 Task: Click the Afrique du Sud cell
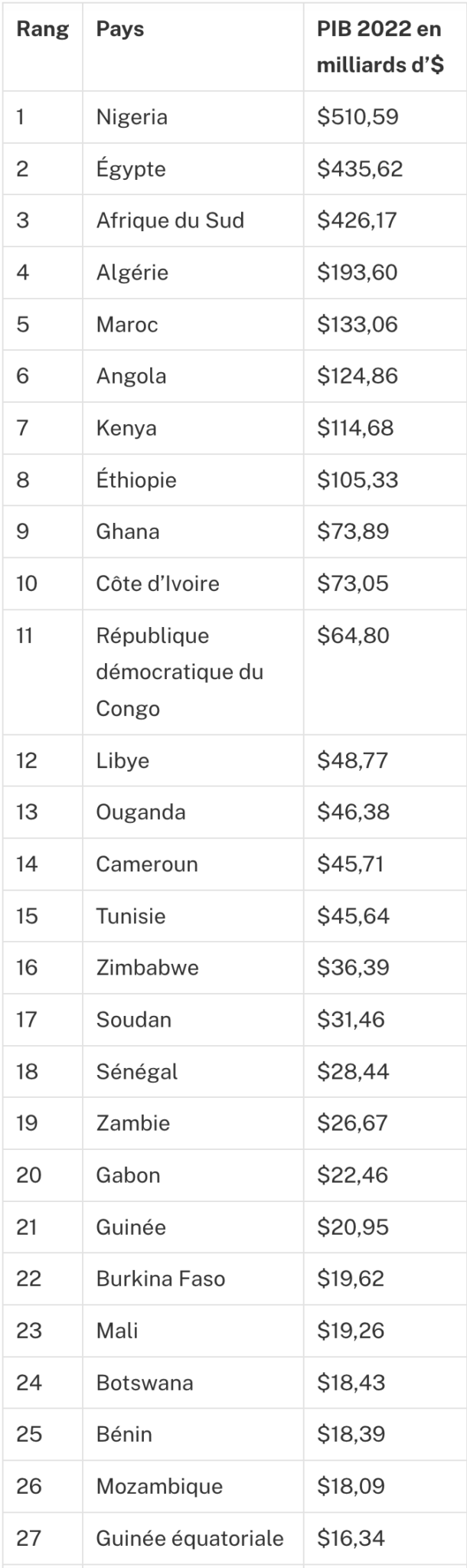click(170, 220)
